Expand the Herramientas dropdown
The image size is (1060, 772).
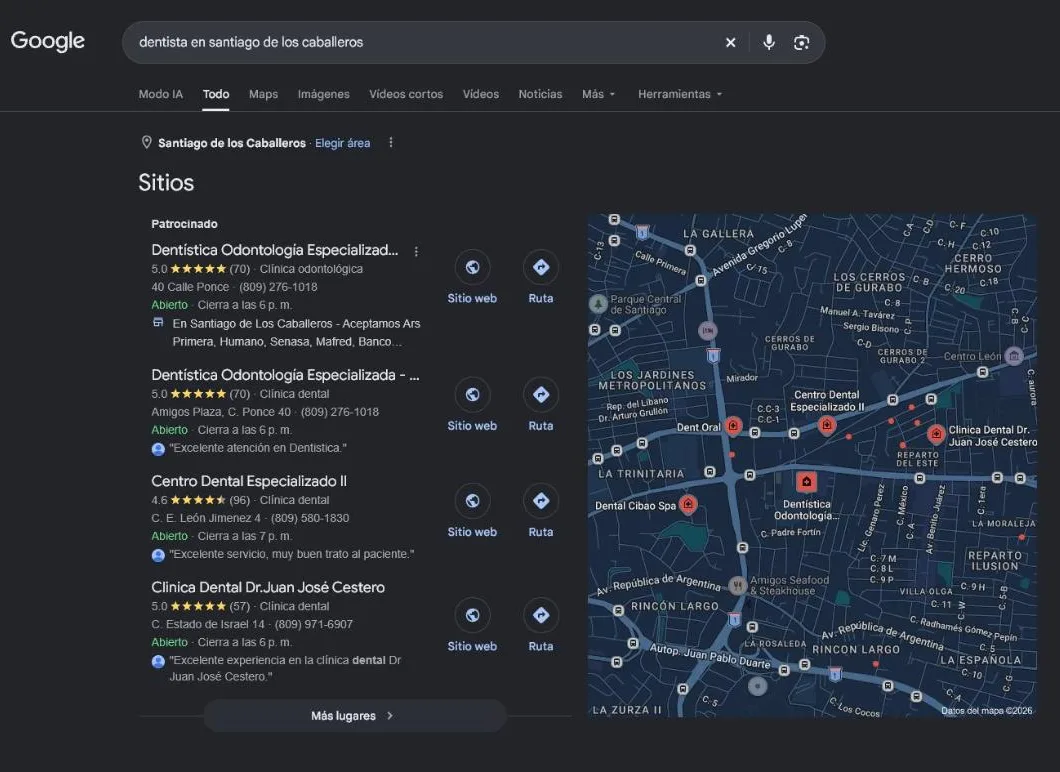click(680, 94)
